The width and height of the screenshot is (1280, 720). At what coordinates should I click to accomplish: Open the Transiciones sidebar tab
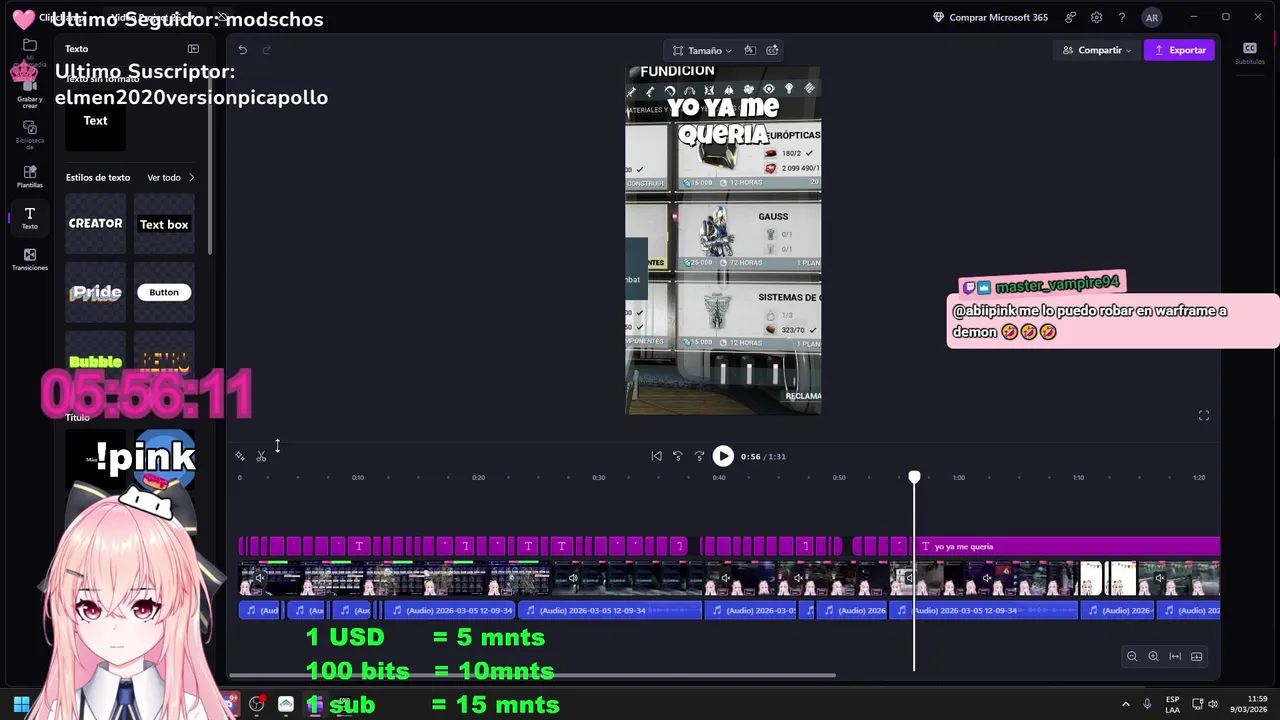tap(29, 260)
